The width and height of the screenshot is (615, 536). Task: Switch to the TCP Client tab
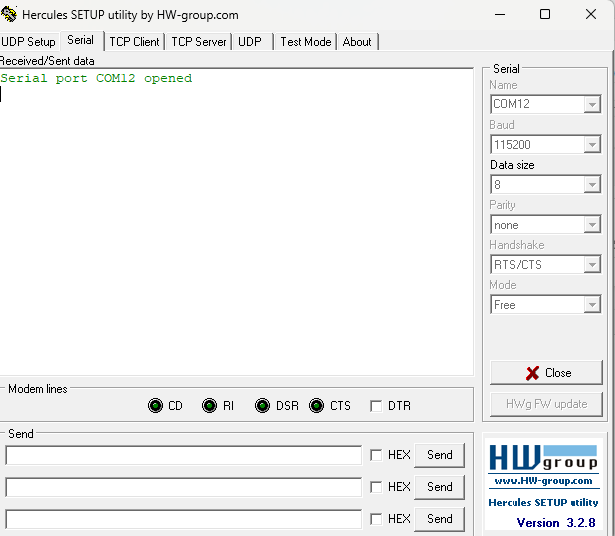click(134, 42)
